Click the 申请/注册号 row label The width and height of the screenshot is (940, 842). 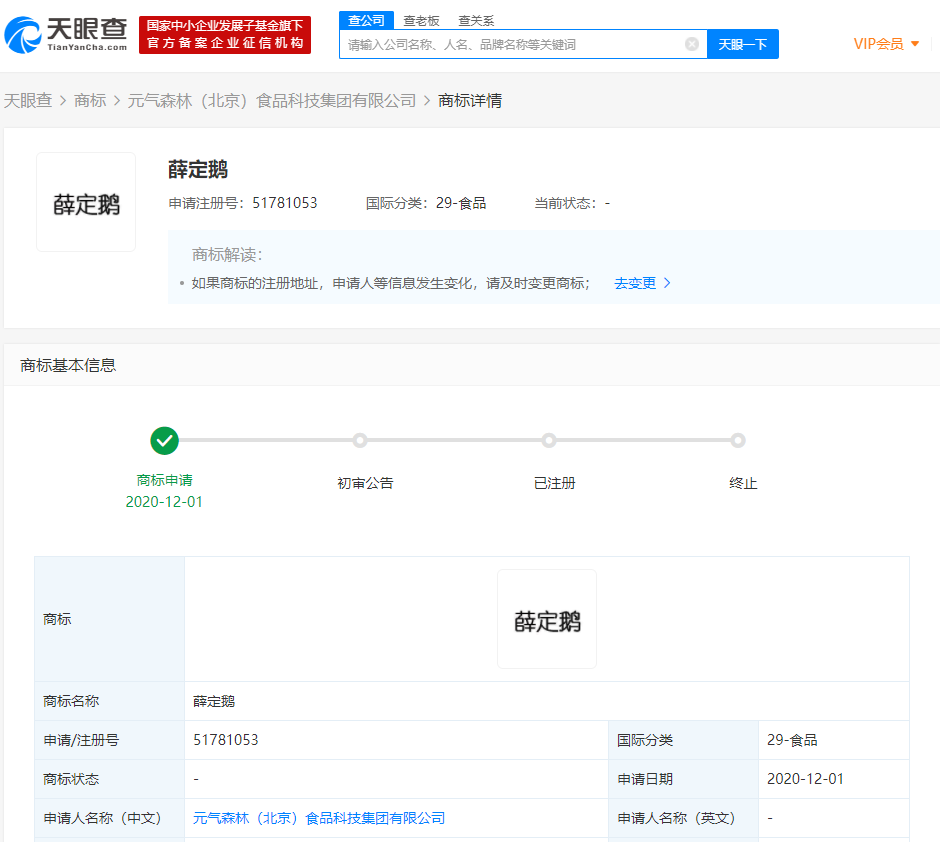pyautogui.click(x=81, y=740)
